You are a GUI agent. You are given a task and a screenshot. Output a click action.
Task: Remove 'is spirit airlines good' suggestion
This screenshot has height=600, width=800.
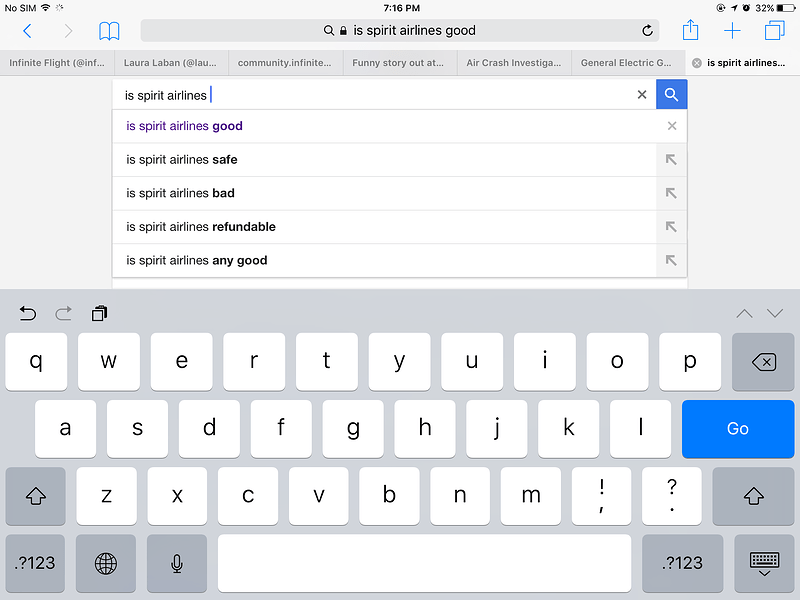click(671, 126)
